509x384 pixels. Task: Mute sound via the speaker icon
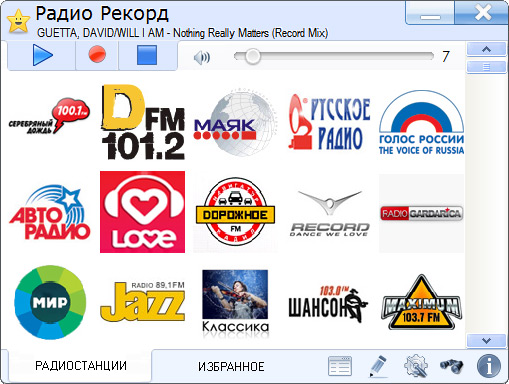coord(202,58)
